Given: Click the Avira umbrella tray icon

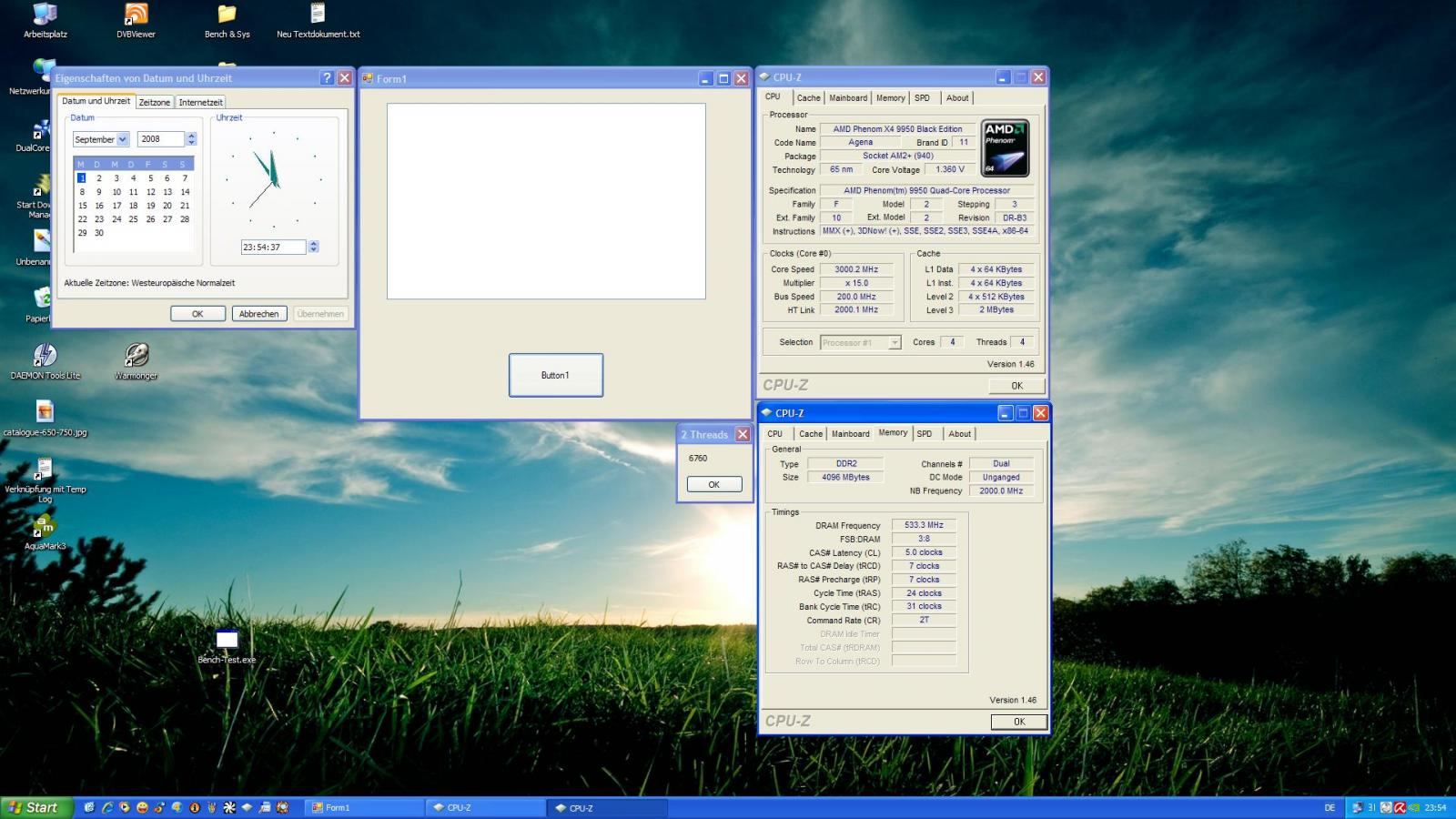Looking at the screenshot, I should pos(1400,807).
